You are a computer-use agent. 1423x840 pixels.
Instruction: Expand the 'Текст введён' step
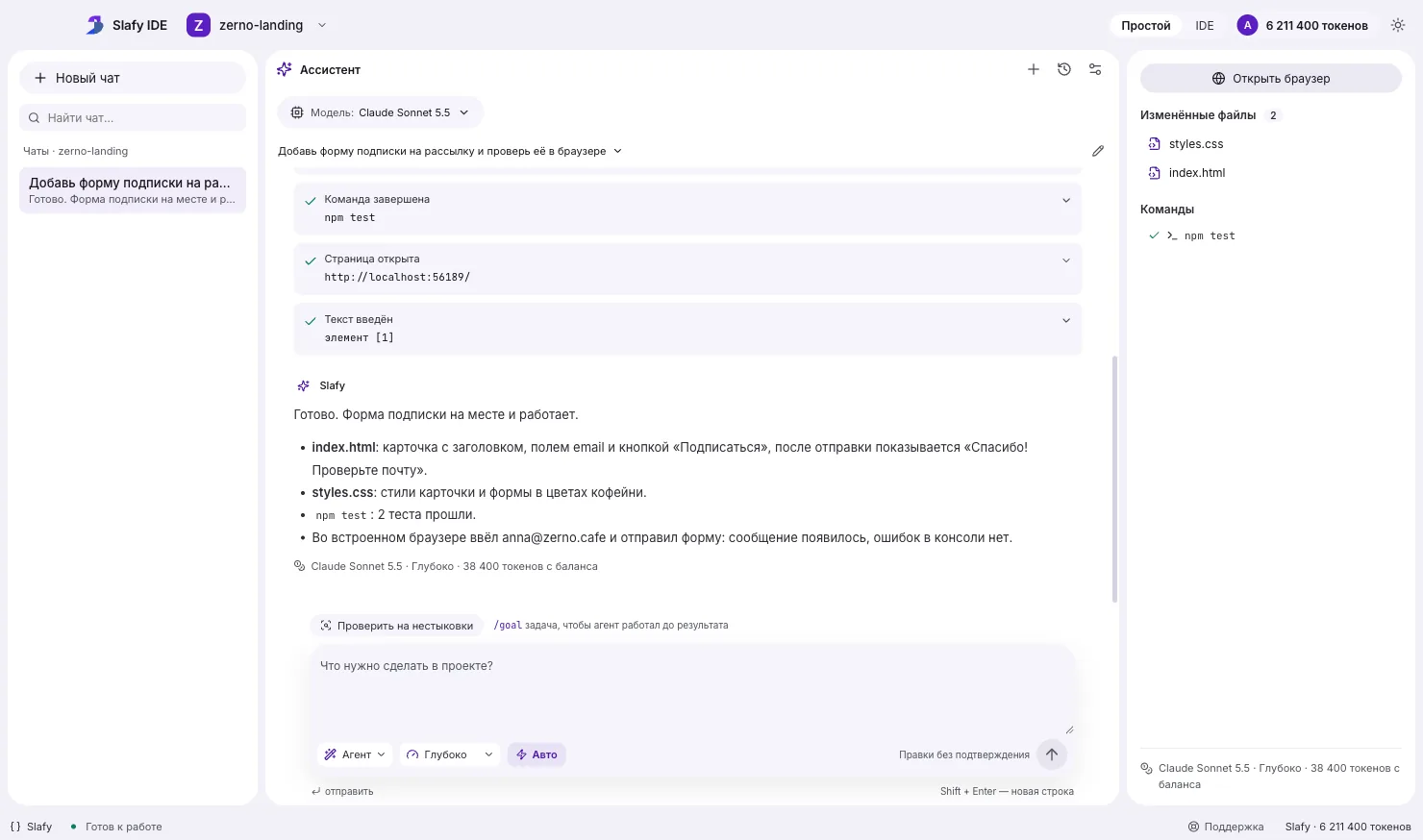coord(687,329)
